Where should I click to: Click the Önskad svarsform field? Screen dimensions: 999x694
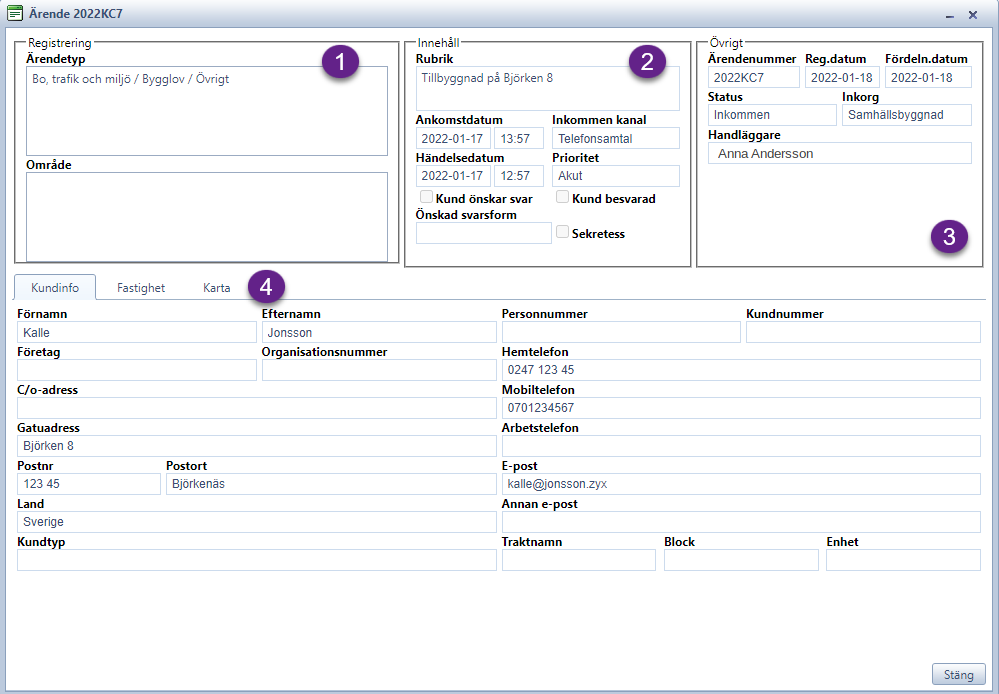coord(484,233)
